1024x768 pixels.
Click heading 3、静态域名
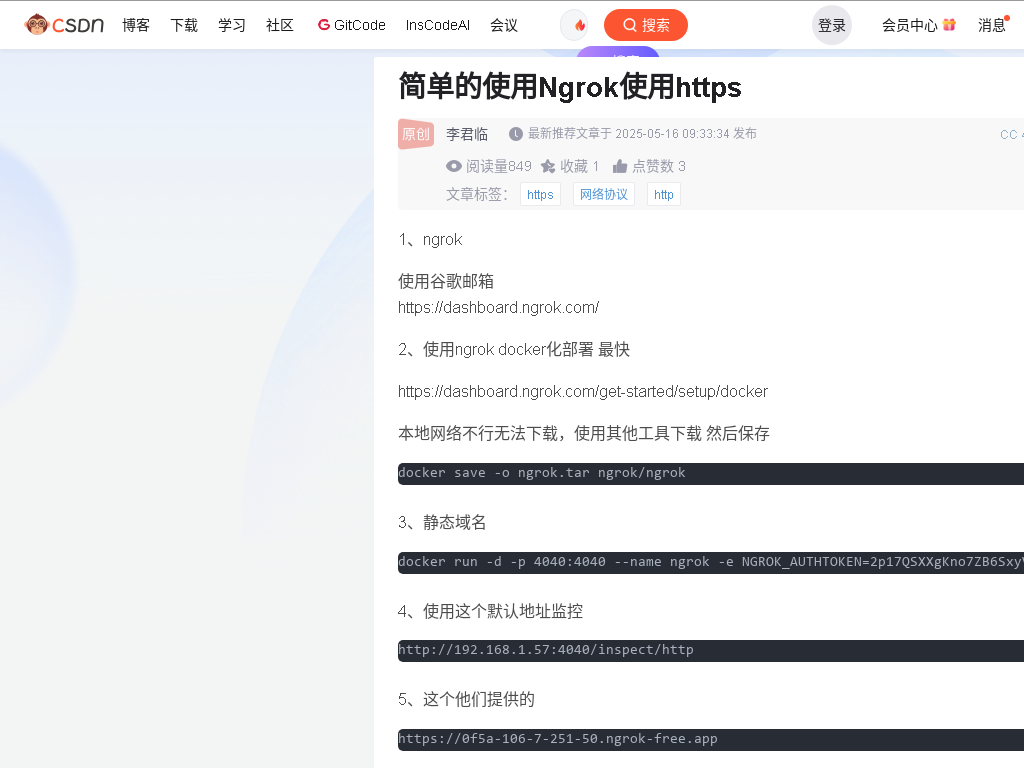[442, 522]
